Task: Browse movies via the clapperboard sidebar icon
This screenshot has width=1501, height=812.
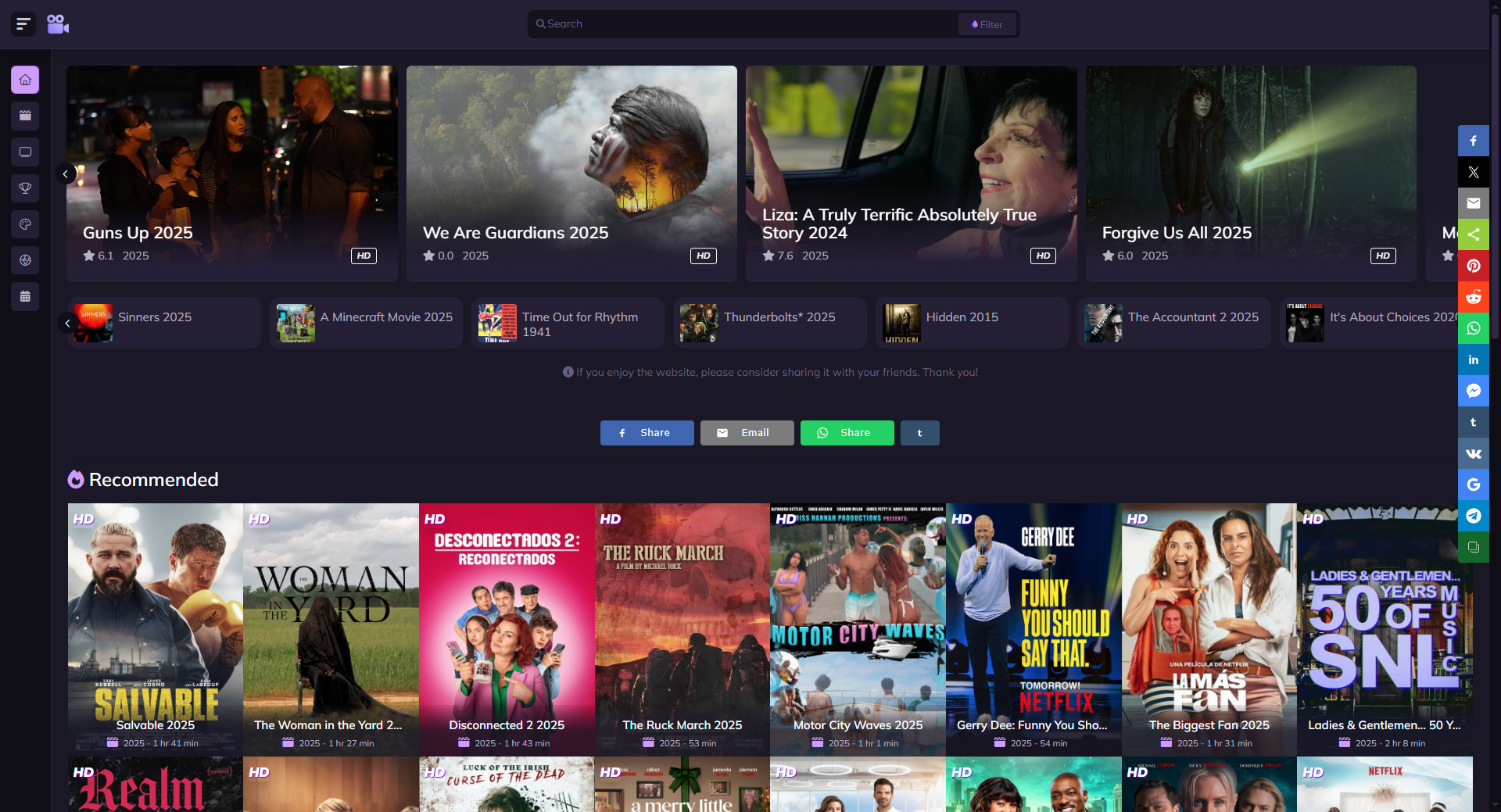Action: tap(25, 116)
